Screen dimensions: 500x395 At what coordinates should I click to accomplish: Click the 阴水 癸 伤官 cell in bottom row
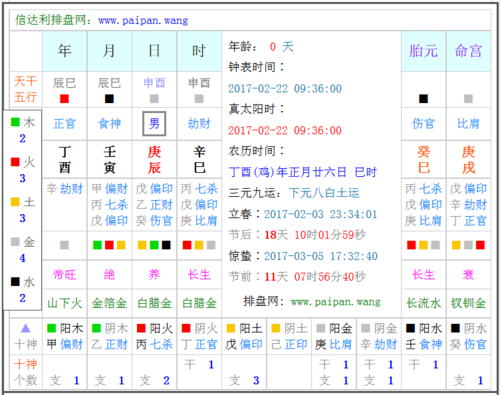point(468,336)
